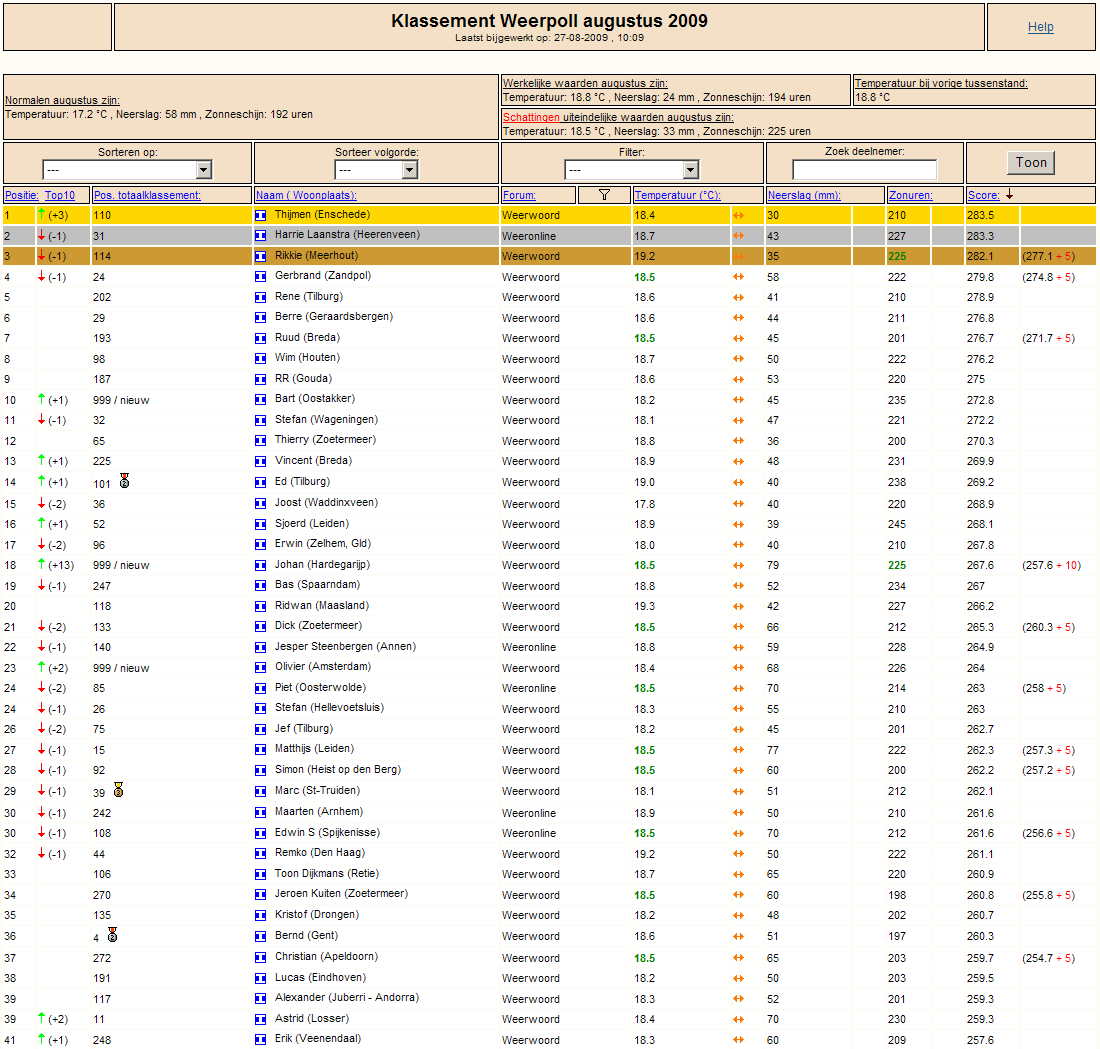Viewport: 1100px width, 1049px height.
Task: Open the 'Sorteer volgorde' dropdown
Action: [376, 170]
